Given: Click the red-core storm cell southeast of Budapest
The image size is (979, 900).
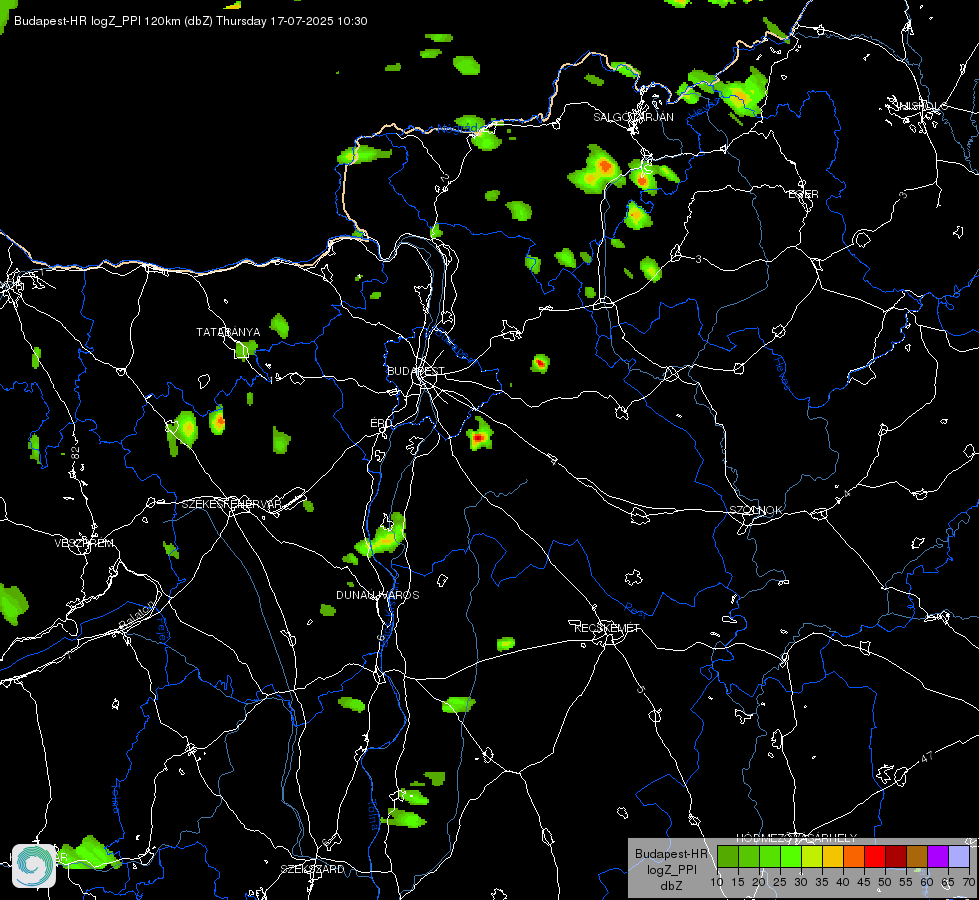Looking at the screenshot, I should click(x=479, y=435).
